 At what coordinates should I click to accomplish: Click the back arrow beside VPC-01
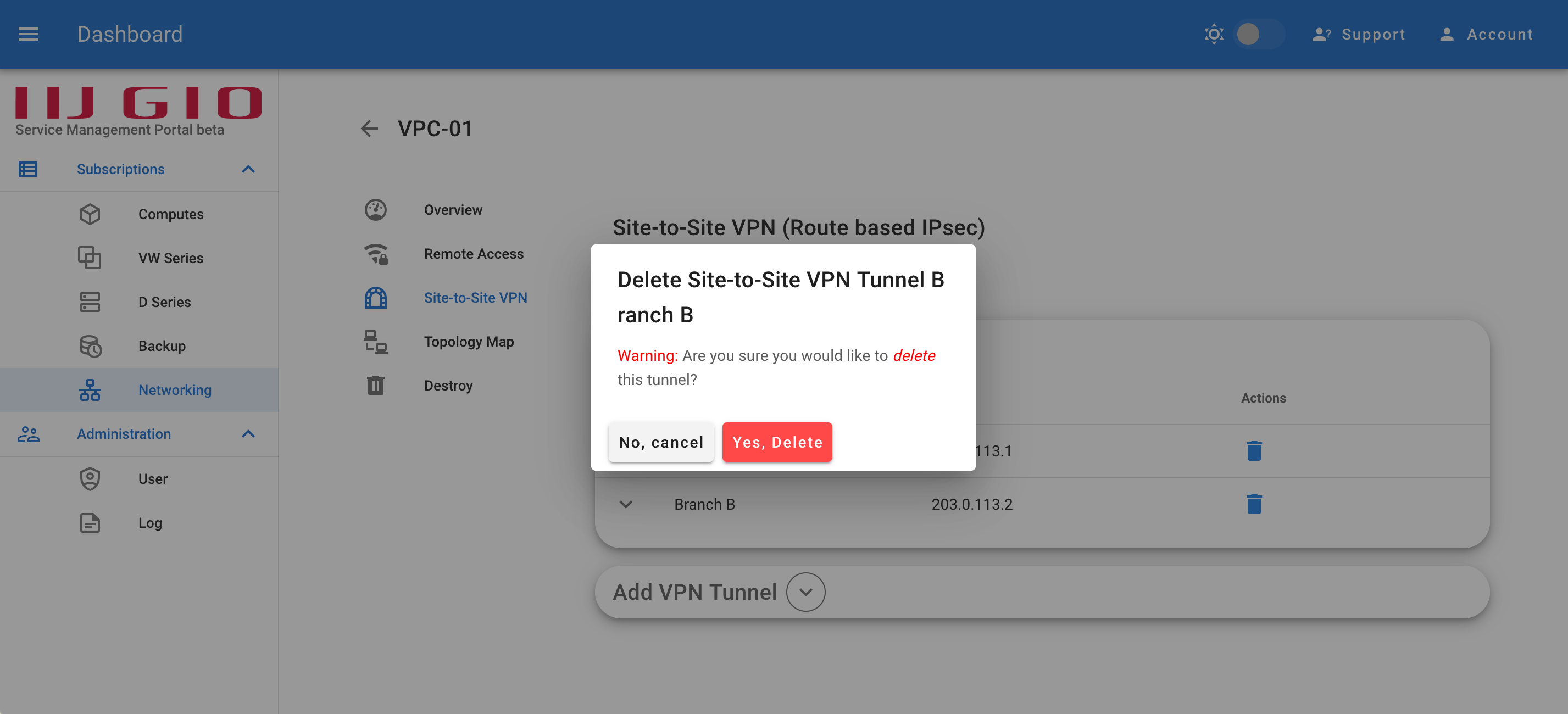pyautogui.click(x=369, y=129)
